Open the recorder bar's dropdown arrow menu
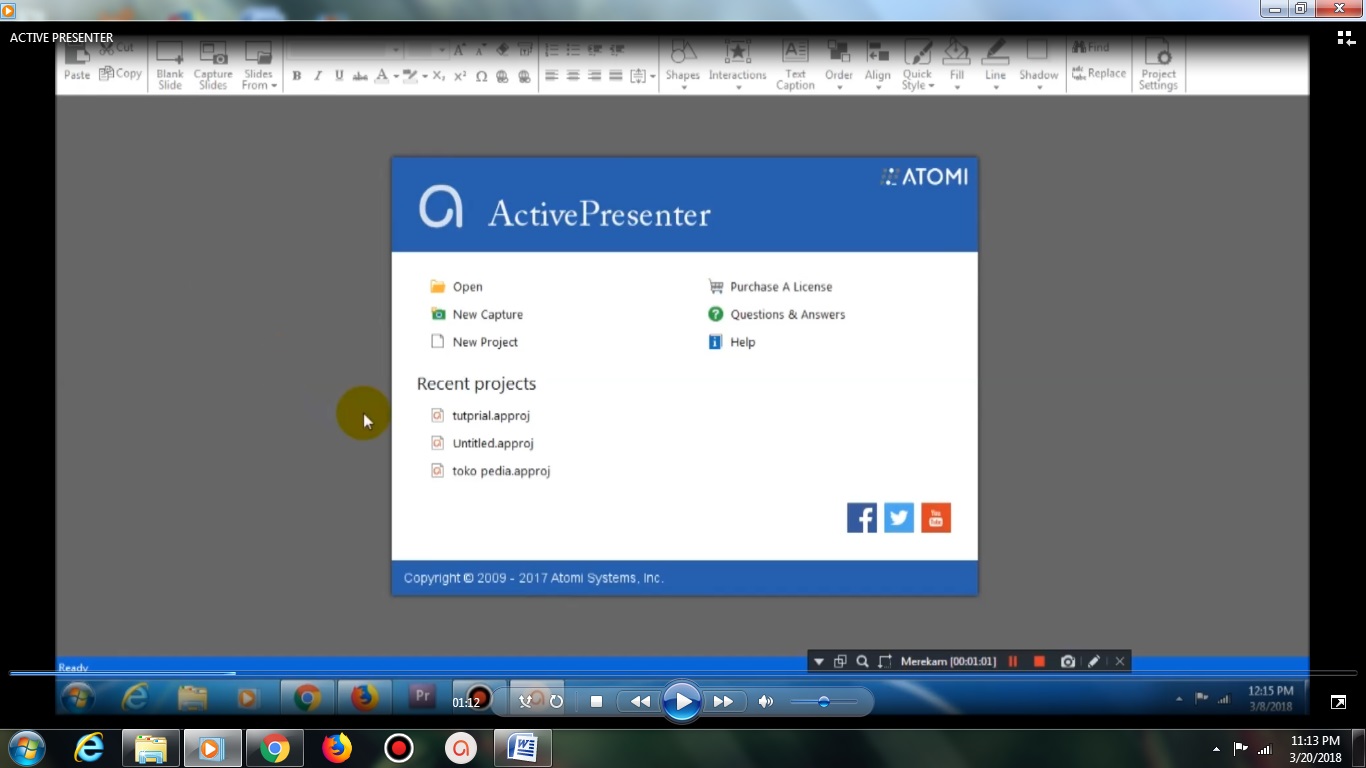1366x768 pixels. pos(818,661)
